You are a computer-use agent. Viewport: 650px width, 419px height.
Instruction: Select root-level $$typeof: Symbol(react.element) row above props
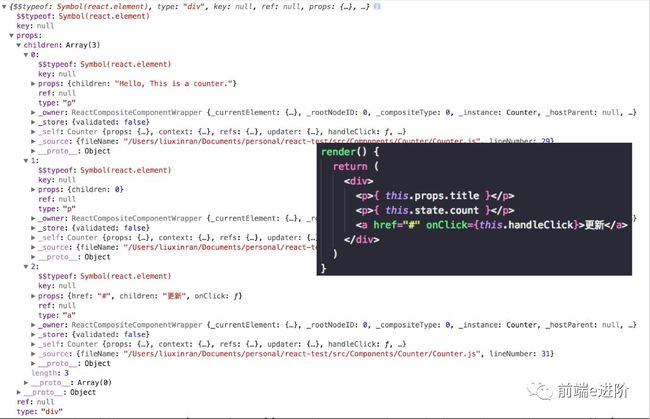click(83, 16)
